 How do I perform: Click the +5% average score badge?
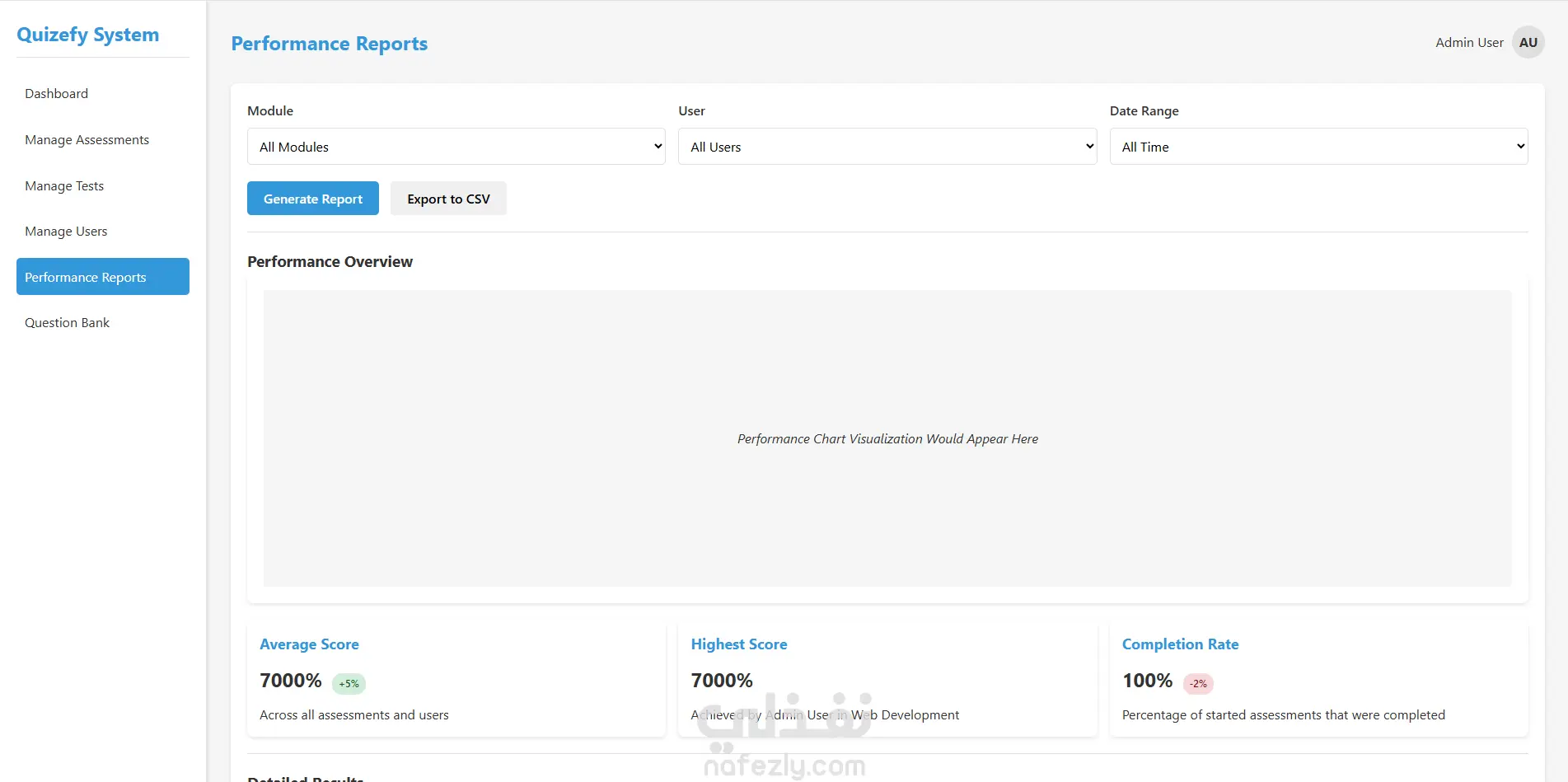(349, 684)
